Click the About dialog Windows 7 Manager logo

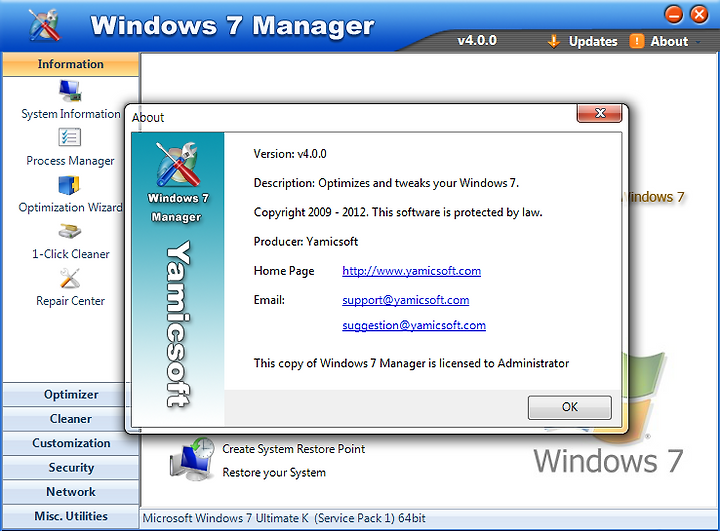[x=178, y=164]
